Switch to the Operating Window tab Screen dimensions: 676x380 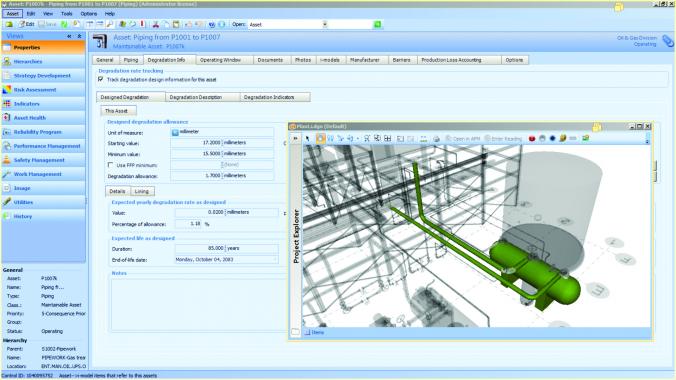[x=220, y=60]
